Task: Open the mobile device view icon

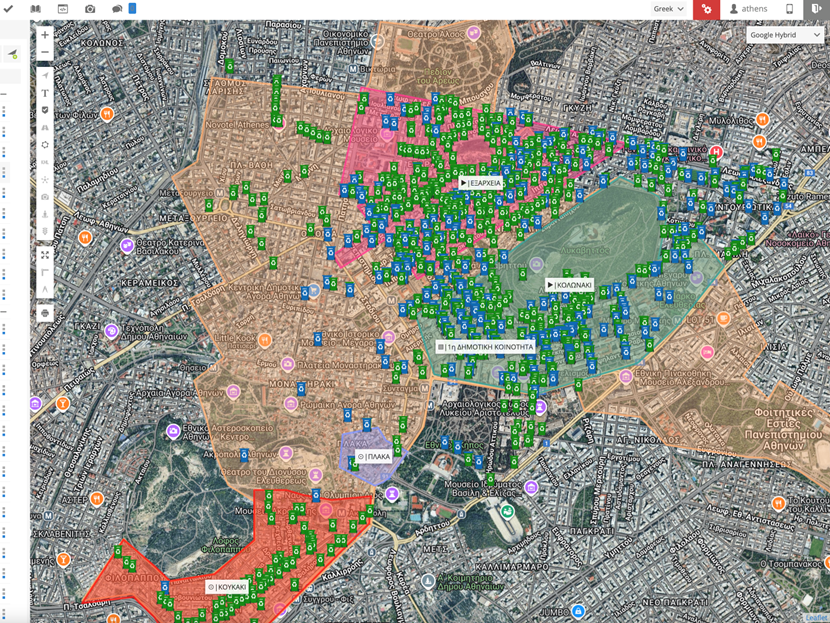Action: pyautogui.click(x=789, y=9)
